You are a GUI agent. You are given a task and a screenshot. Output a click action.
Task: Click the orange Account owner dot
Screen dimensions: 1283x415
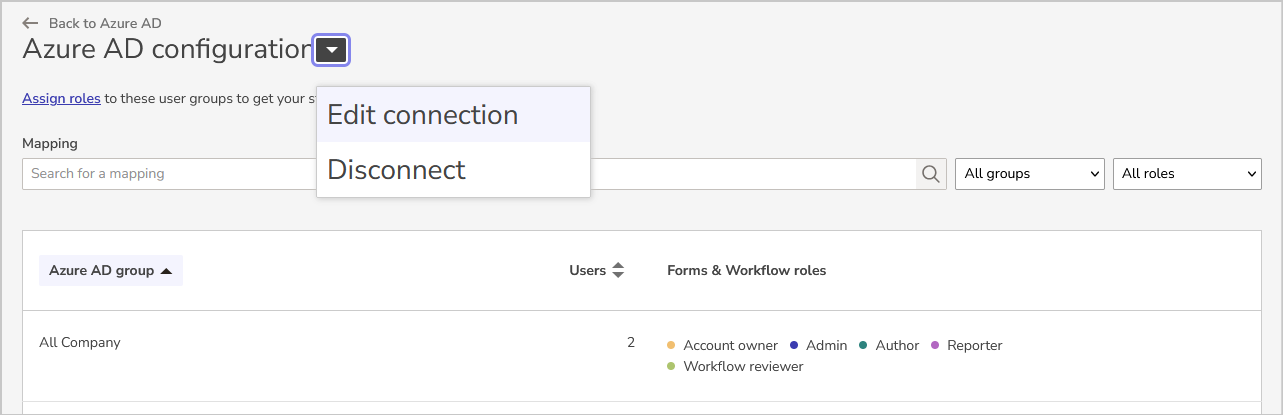click(671, 346)
